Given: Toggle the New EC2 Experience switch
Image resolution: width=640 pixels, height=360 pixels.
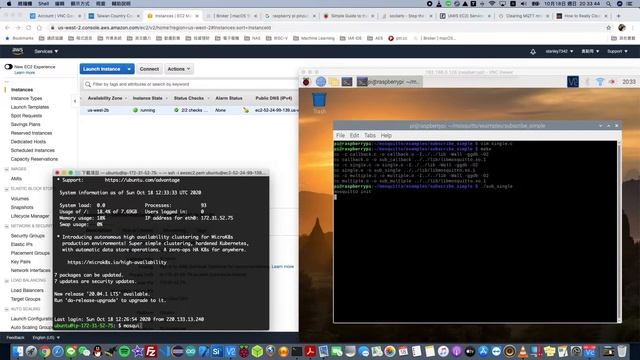Looking at the screenshot, I should click(x=9, y=67).
